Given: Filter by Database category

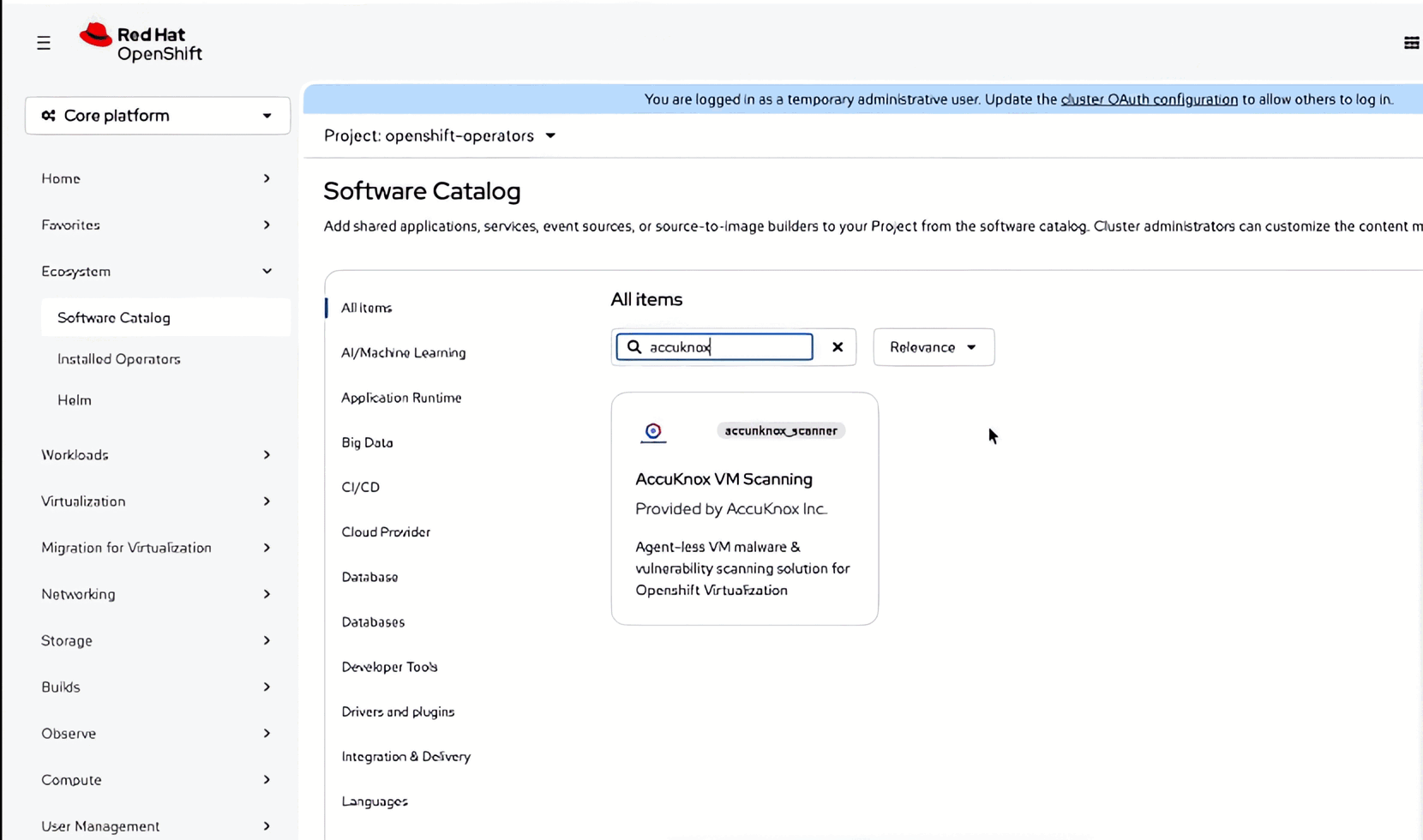Looking at the screenshot, I should [x=369, y=577].
